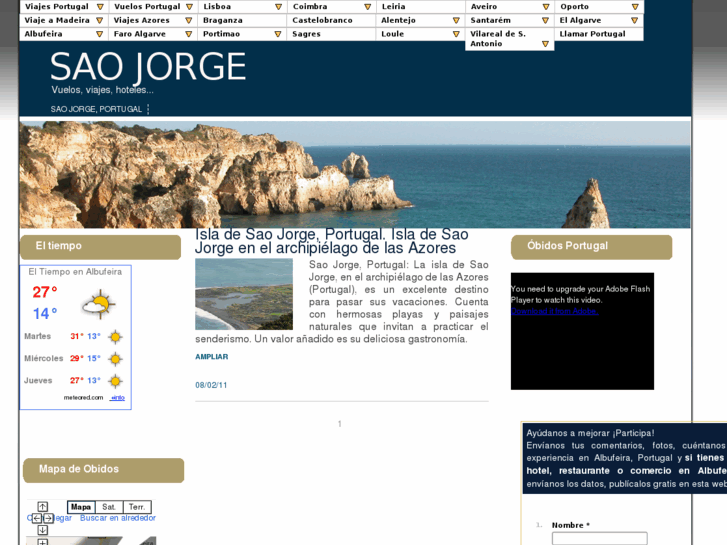Image resolution: width=727 pixels, height=545 pixels.
Task: Open the Sao Jorge coast thumbnail image
Action: point(244,294)
